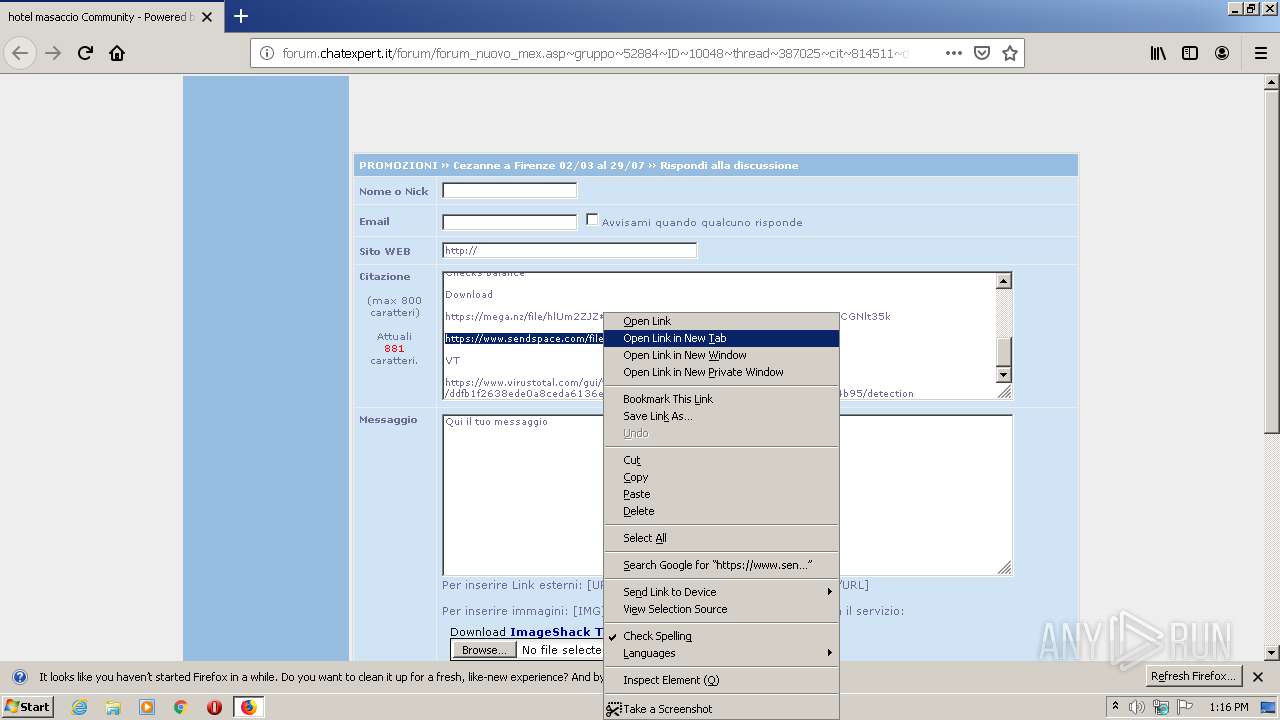Click the volume speaker tray icon
1280x720 pixels.
pyautogui.click(x=1137, y=707)
